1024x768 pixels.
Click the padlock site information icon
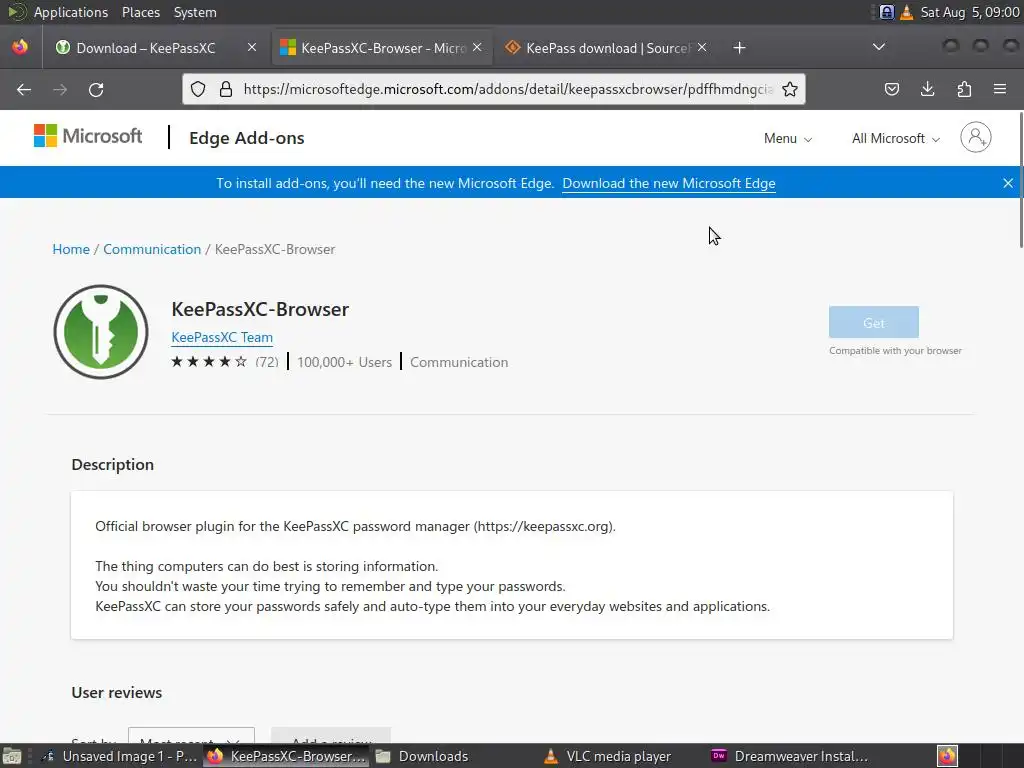click(226, 89)
